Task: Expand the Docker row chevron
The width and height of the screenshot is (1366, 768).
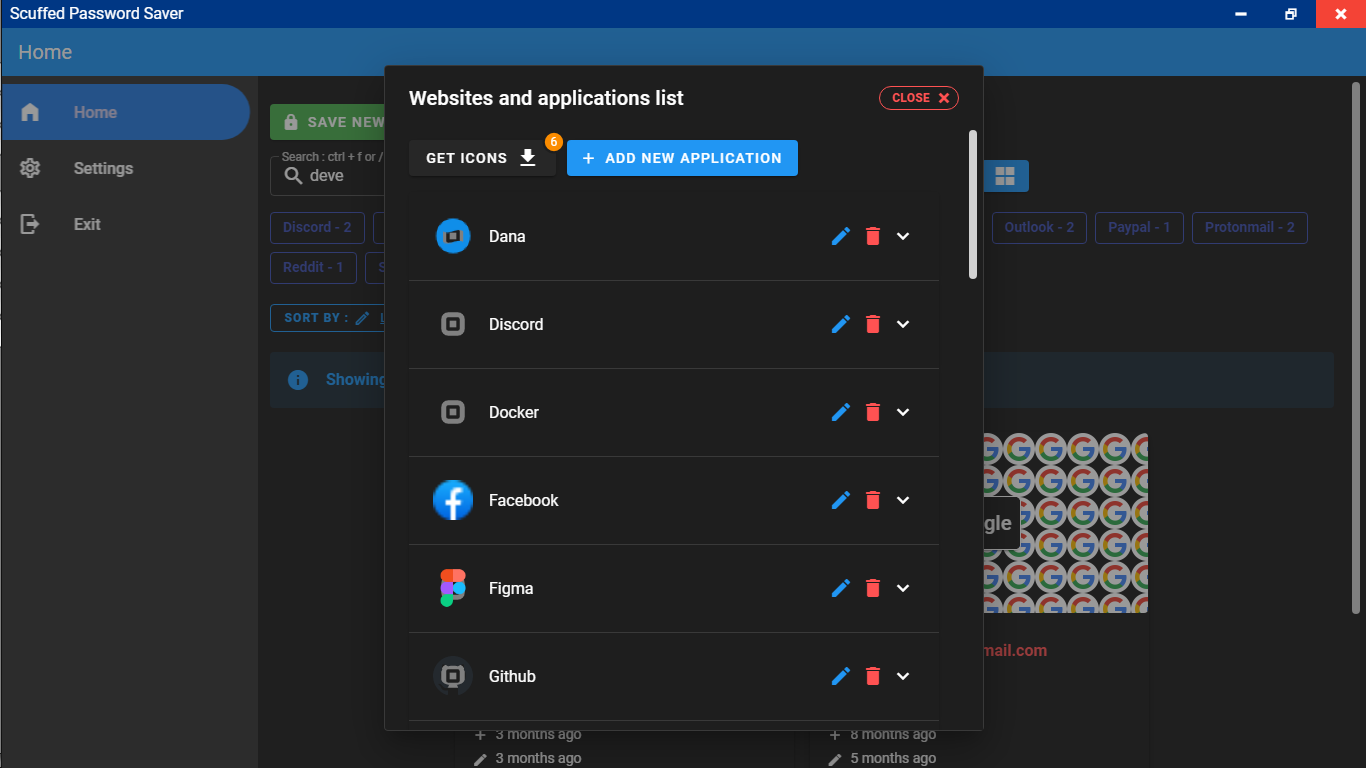Action: click(903, 412)
